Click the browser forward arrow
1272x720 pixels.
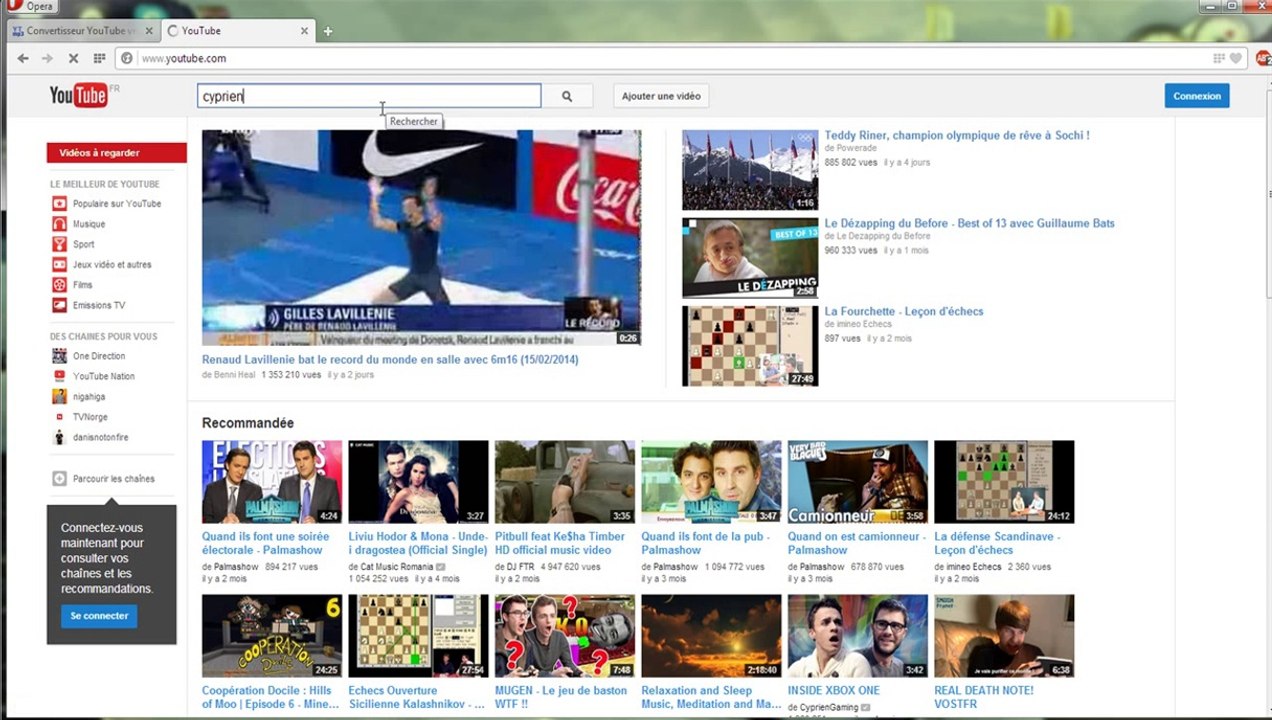48,58
